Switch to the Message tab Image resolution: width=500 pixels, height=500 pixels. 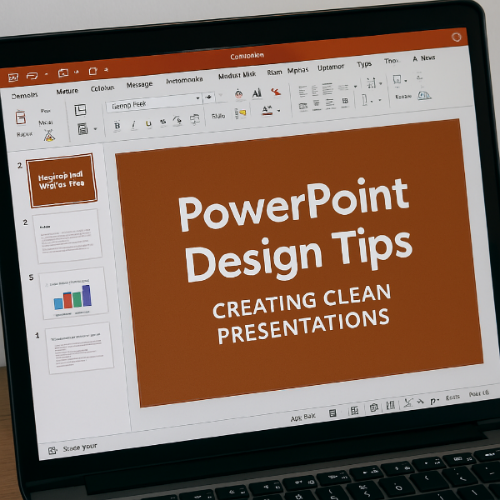(139, 85)
